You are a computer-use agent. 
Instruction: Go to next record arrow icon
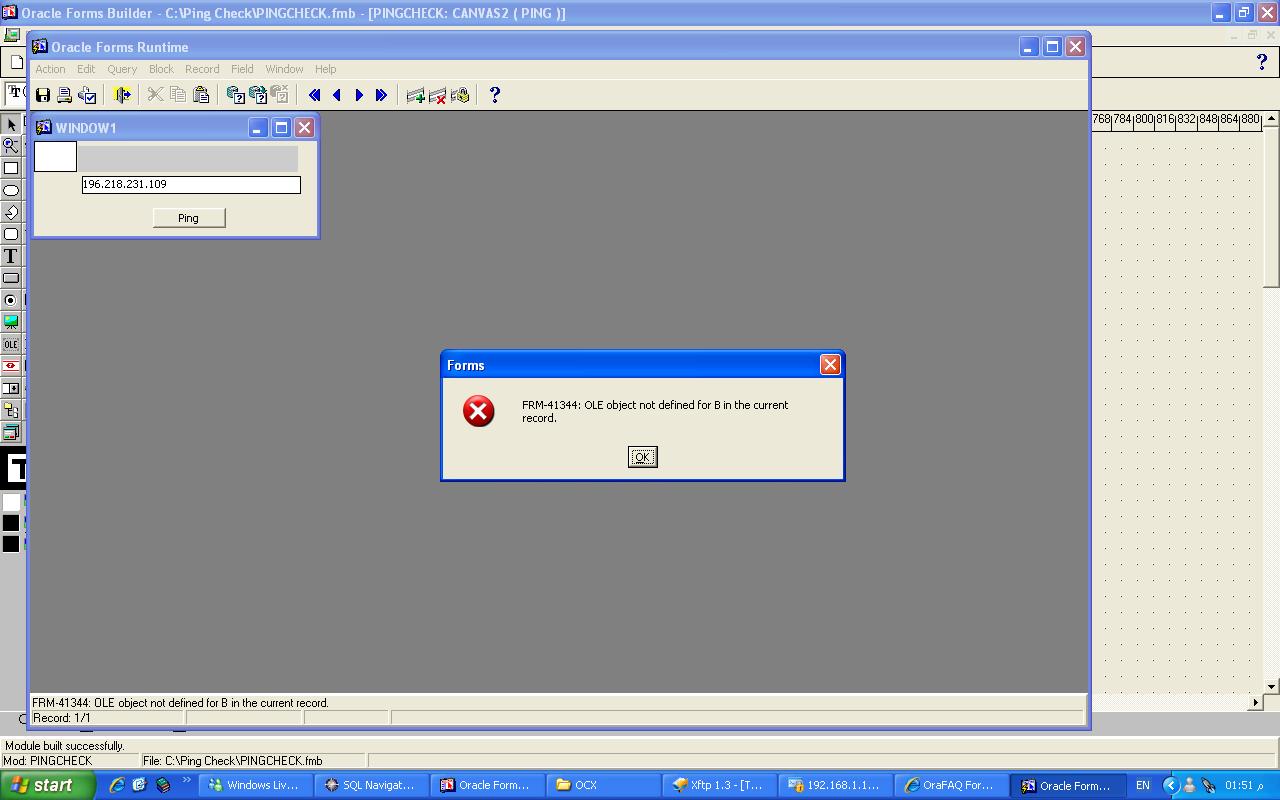click(x=359, y=95)
